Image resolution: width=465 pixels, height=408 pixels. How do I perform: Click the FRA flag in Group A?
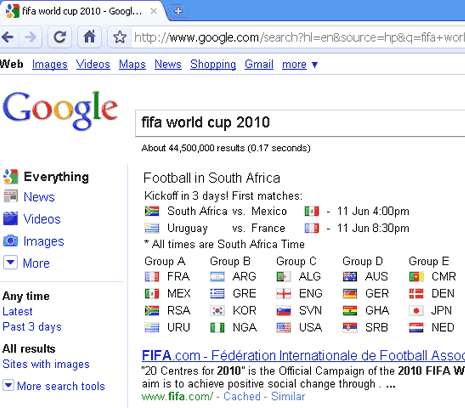click(152, 277)
